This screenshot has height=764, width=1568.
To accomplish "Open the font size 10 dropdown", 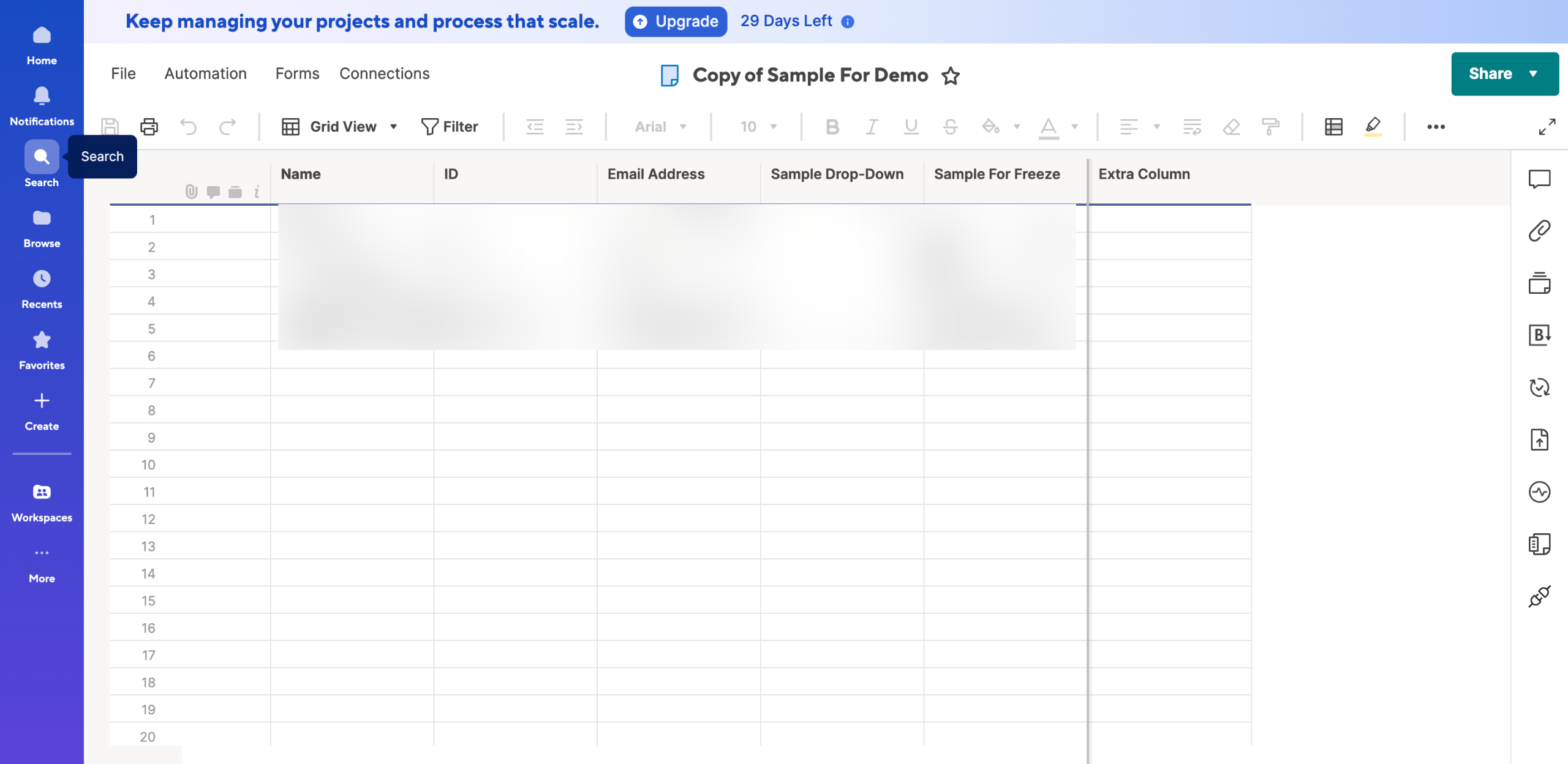I will coord(758,127).
